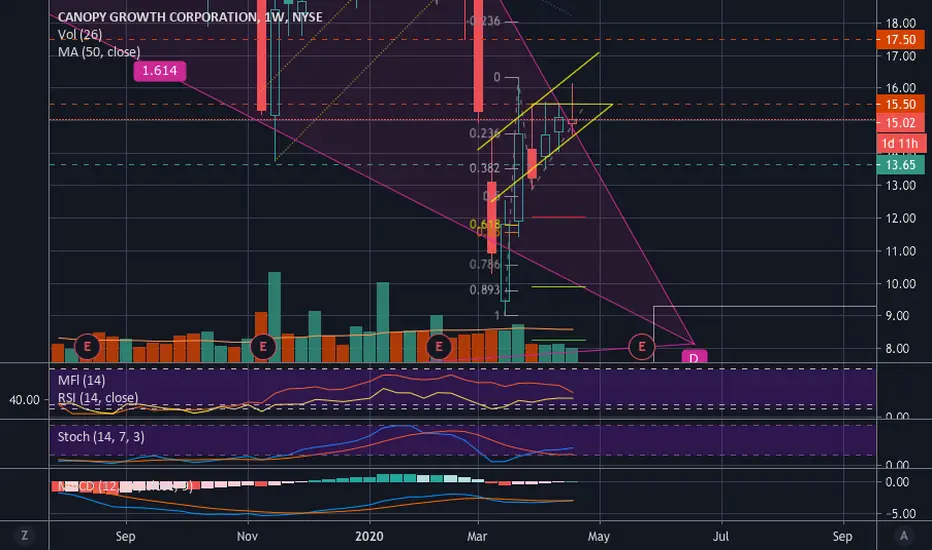The image size is (932, 550).
Task: Click the pink dividend D marker
Action: pyautogui.click(x=694, y=357)
